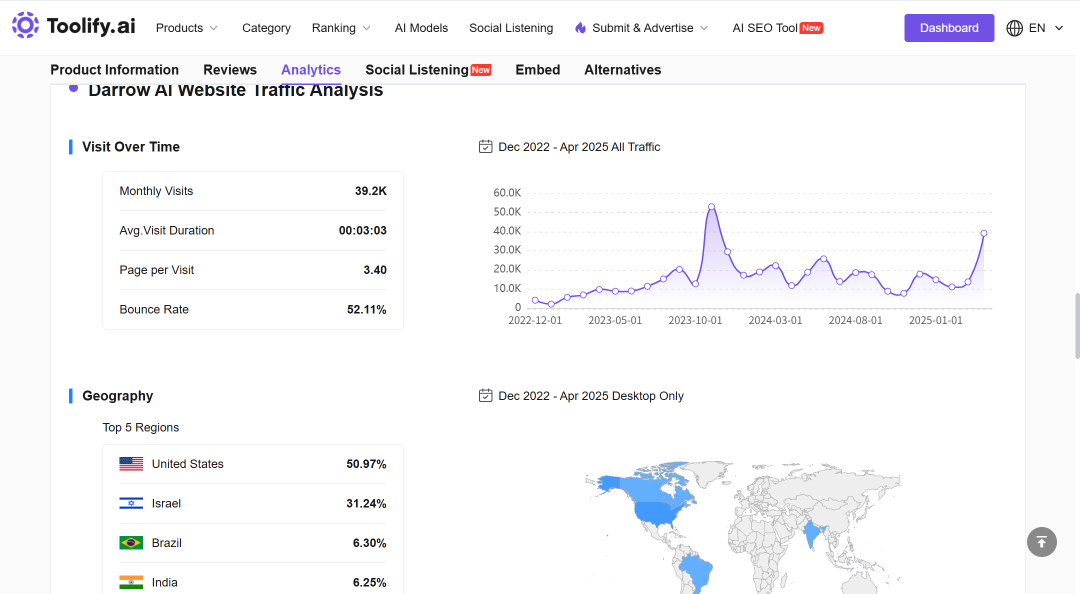This screenshot has height=594, width=1080.
Task: Switch to the Embed tab
Action: [538, 70]
